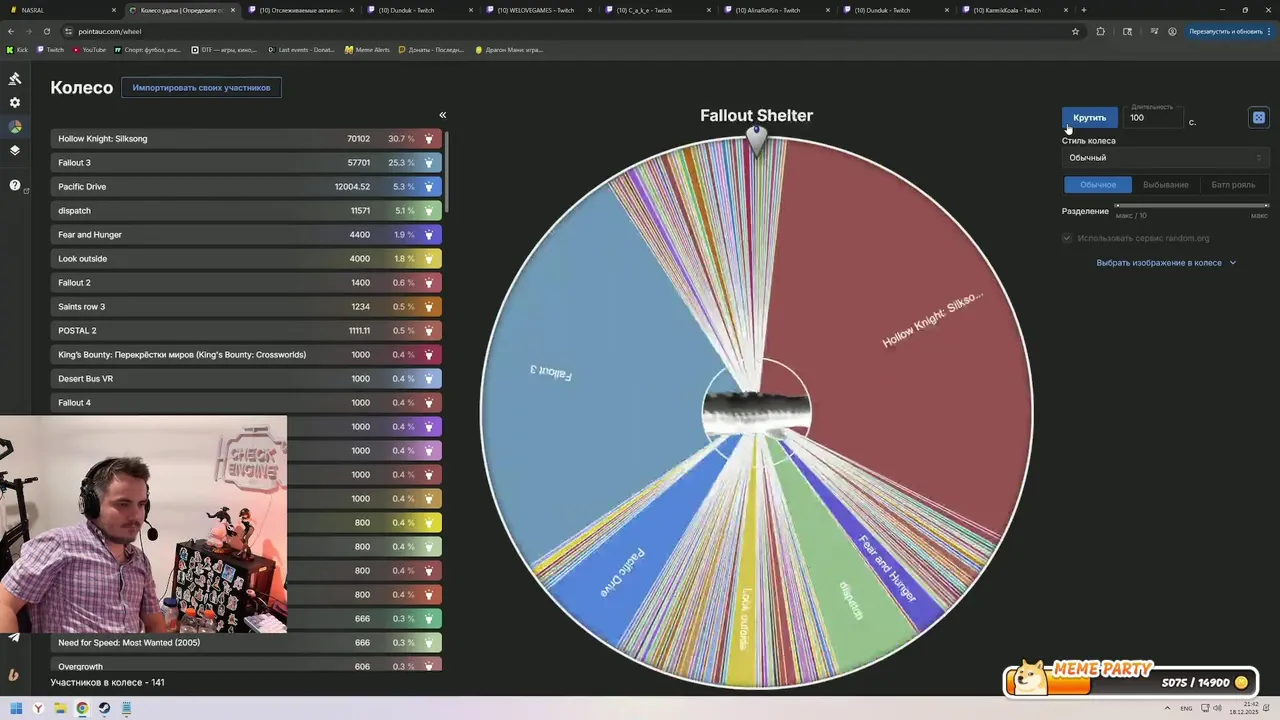Click highlight icon for Saints row 3
The width and height of the screenshot is (1280, 720).
[429, 307]
